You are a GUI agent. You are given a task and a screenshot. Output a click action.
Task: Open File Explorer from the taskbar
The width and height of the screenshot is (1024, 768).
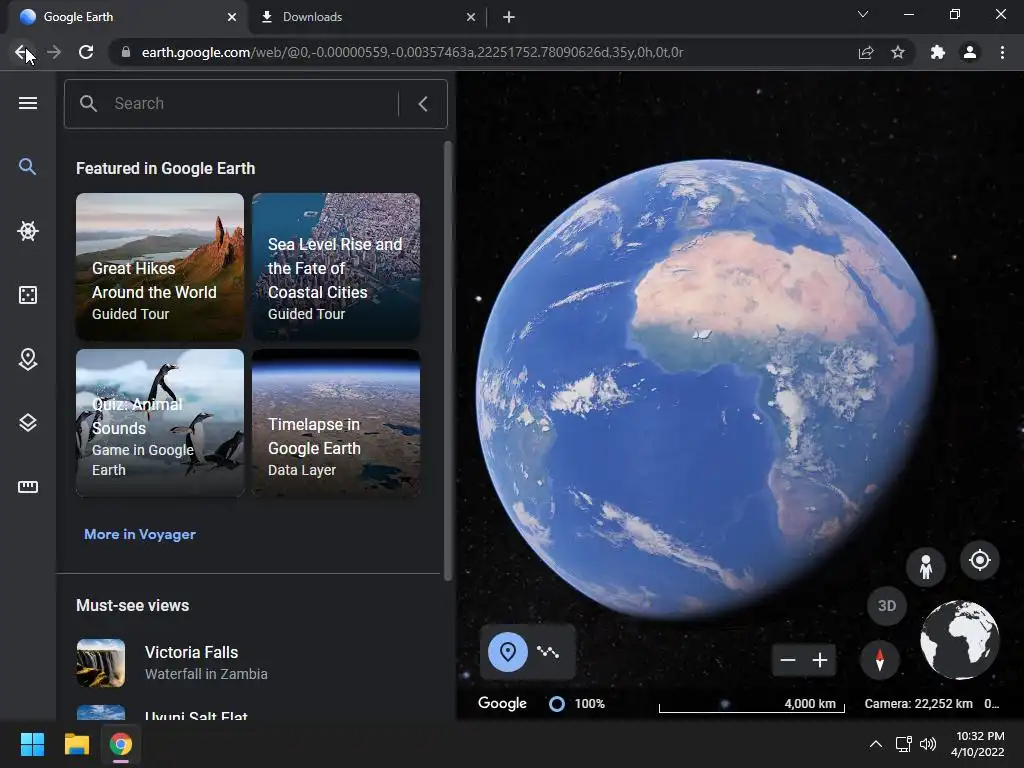pyautogui.click(x=76, y=744)
